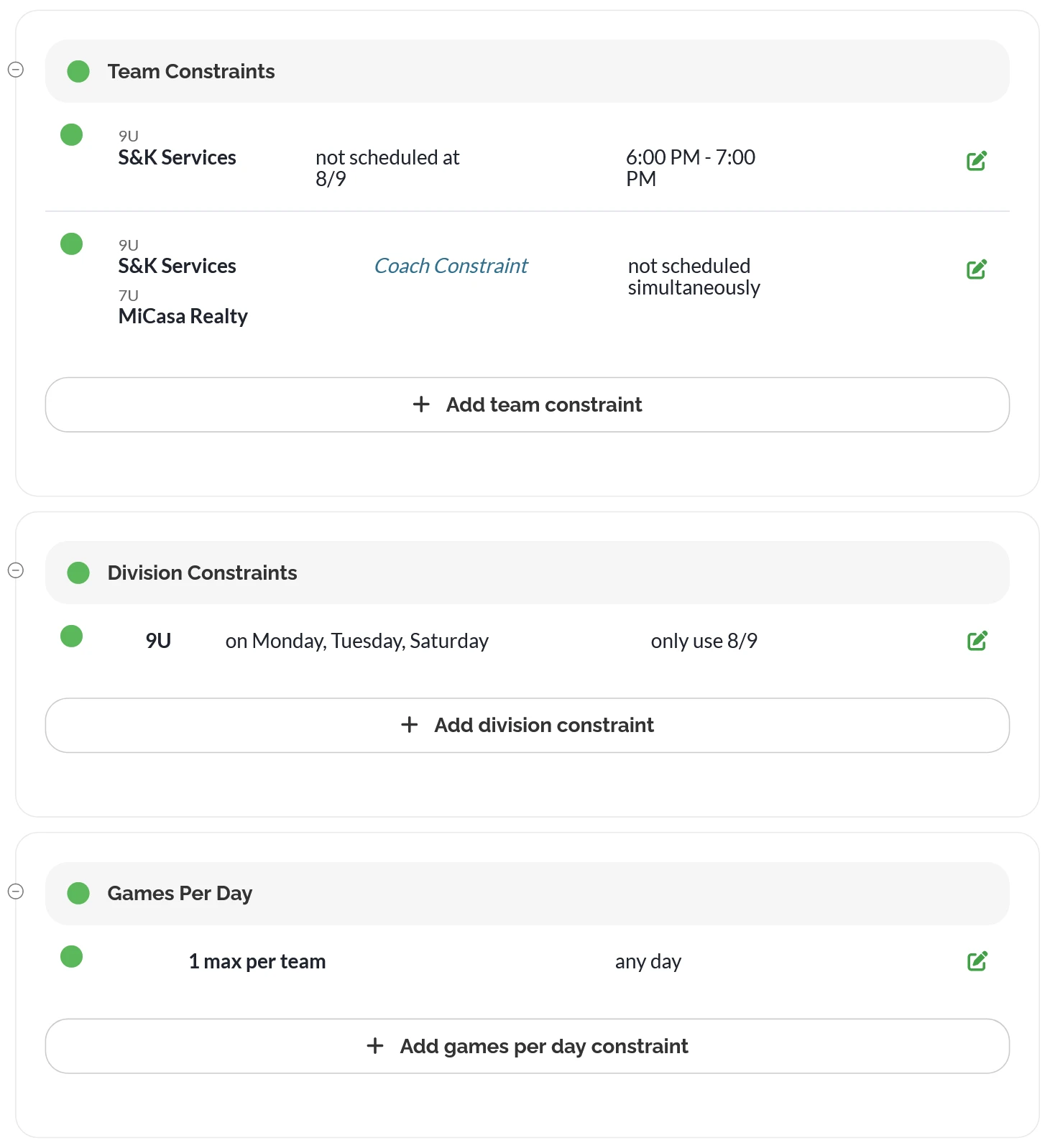Toggle green dot on Games Per Day header
This screenshot has height=1148, width=1050.
[x=78, y=893]
